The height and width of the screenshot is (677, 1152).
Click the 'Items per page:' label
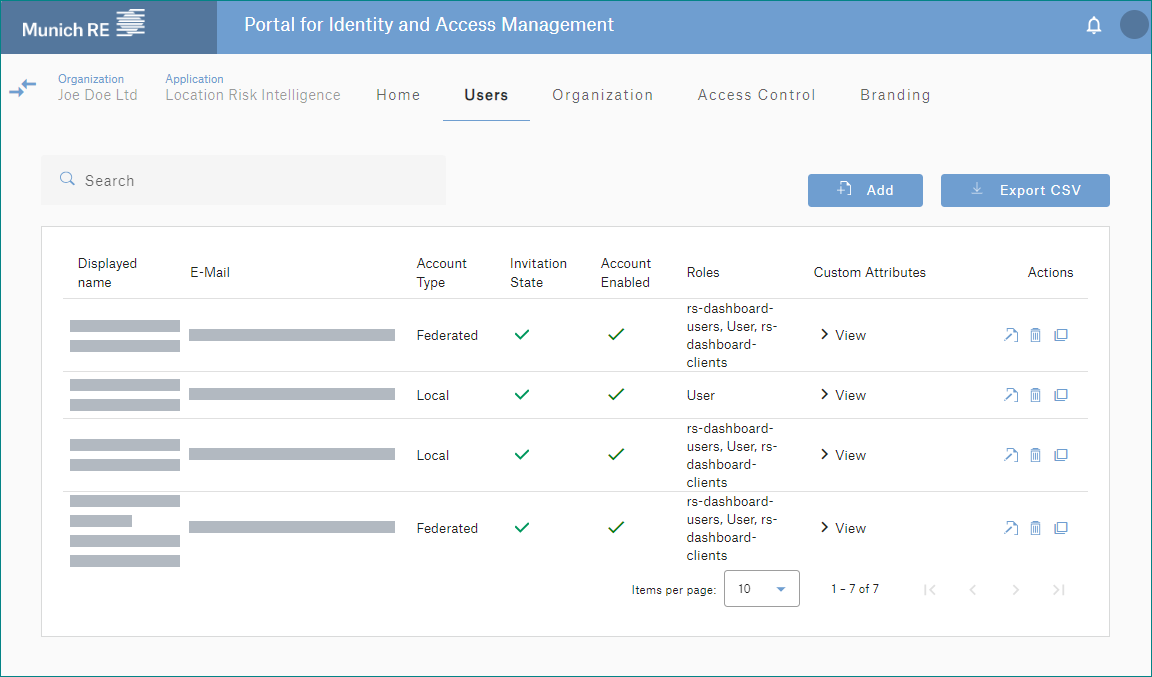coord(674,590)
